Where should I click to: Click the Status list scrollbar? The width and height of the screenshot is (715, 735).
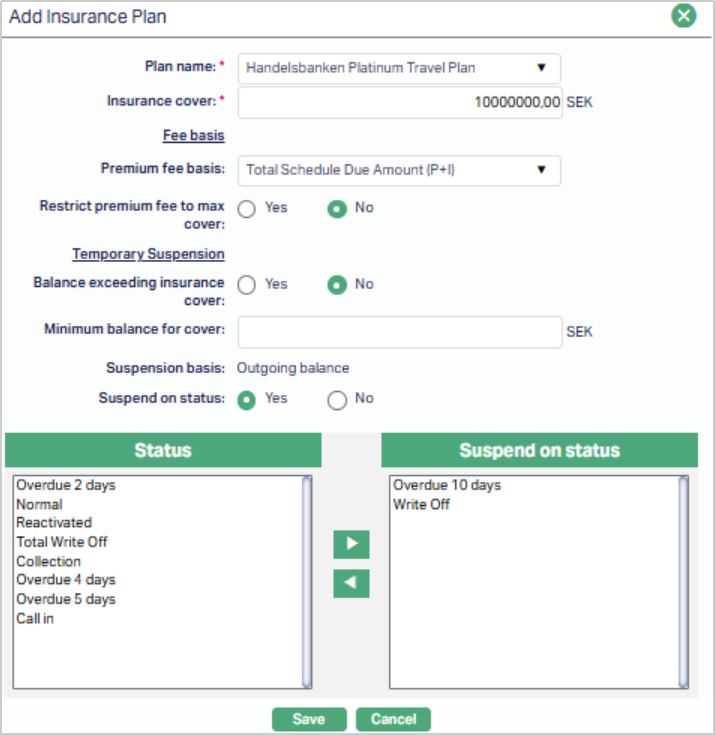307,580
